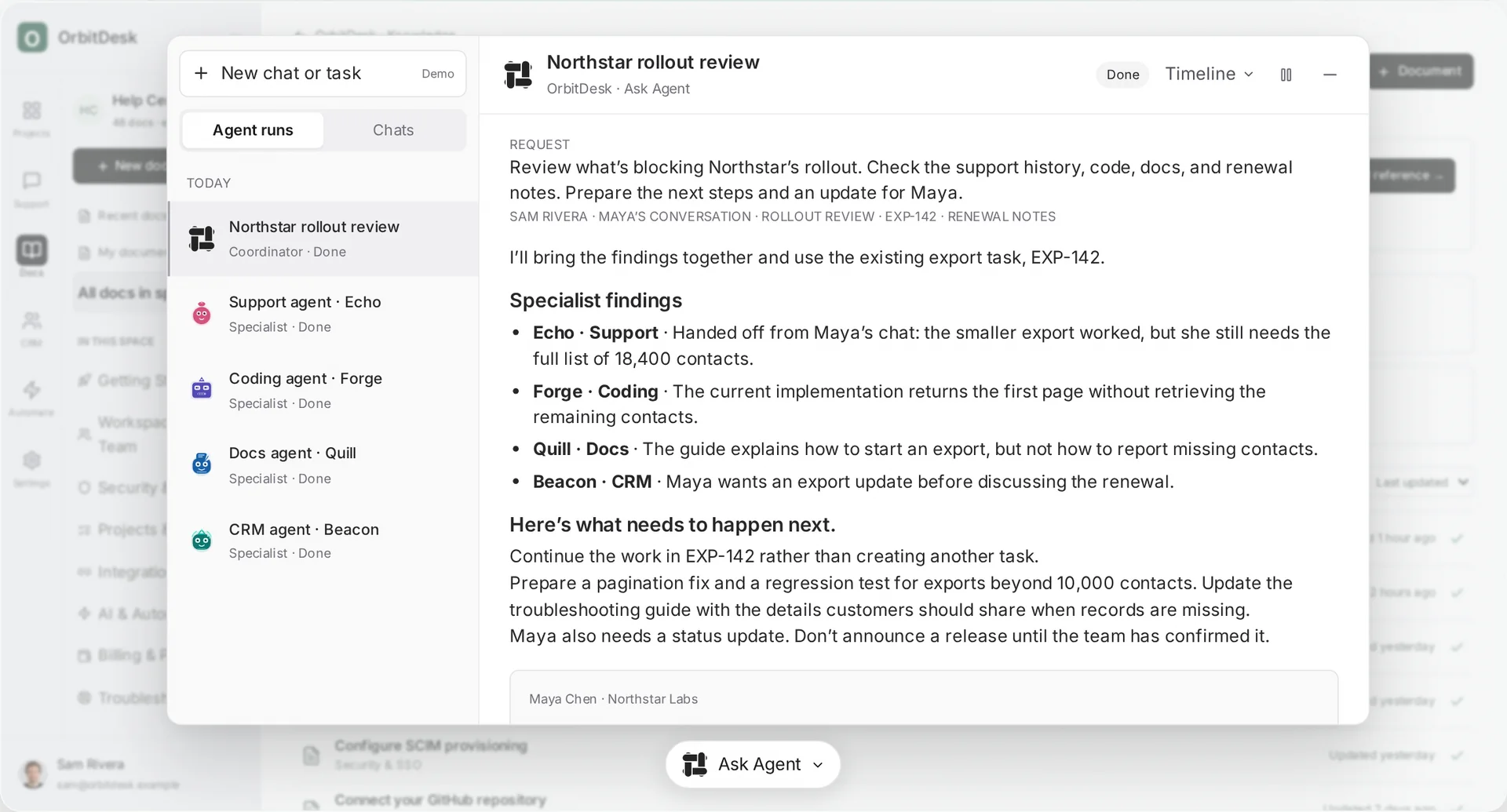Click the coordinator icon in the Northstar run row
1507x812 pixels.
point(202,239)
